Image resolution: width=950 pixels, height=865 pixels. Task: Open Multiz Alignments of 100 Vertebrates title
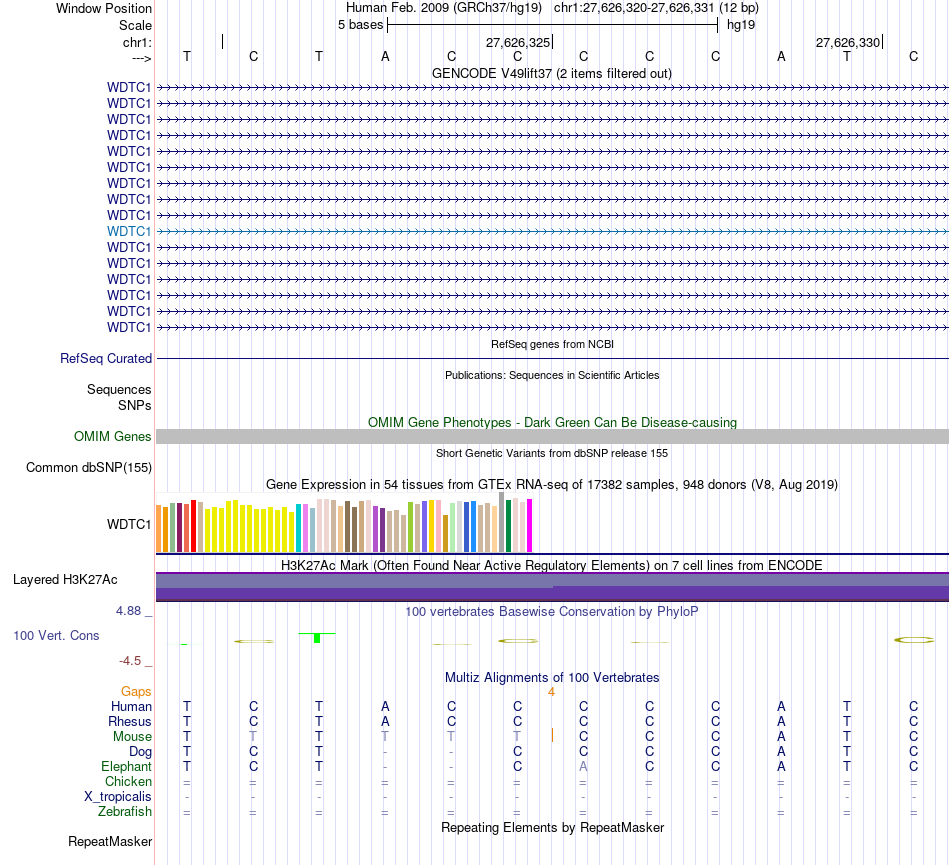point(552,678)
